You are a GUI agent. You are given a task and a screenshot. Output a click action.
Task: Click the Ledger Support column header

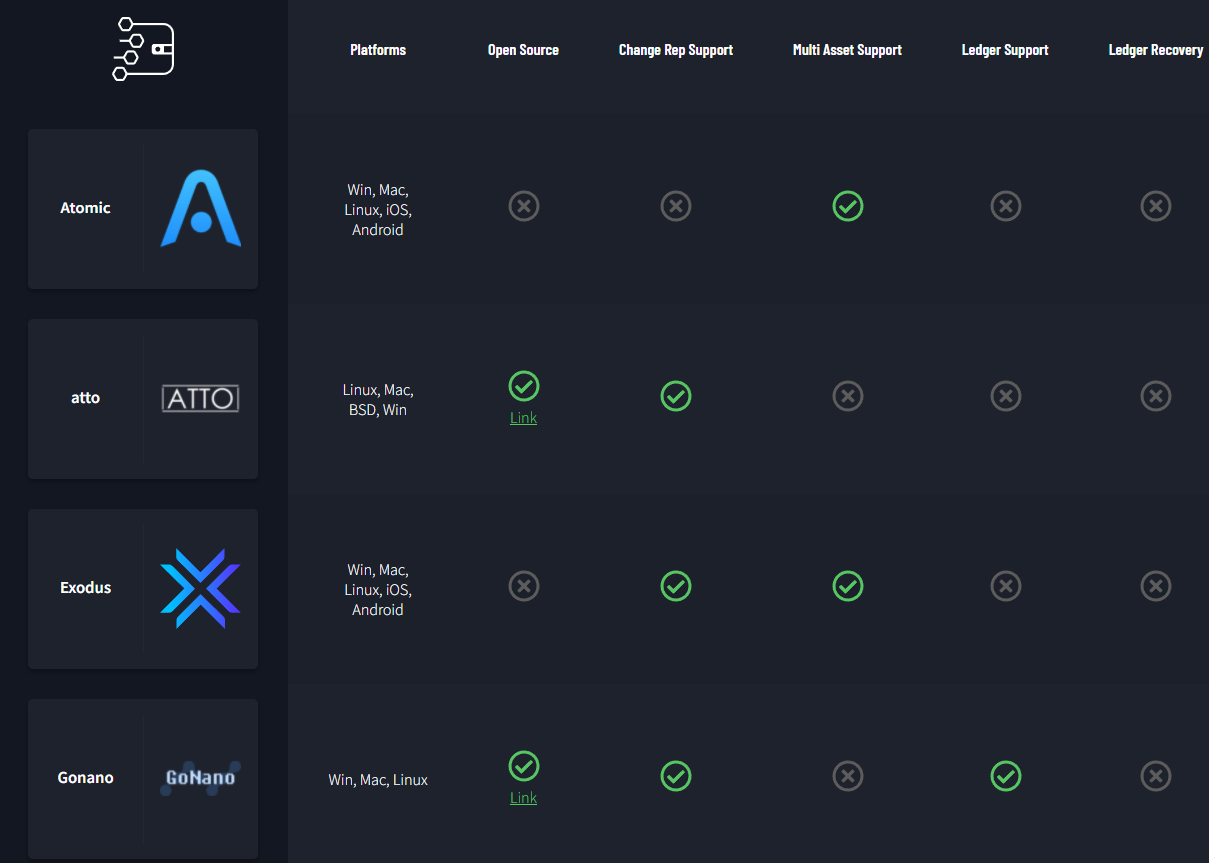click(1005, 50)
